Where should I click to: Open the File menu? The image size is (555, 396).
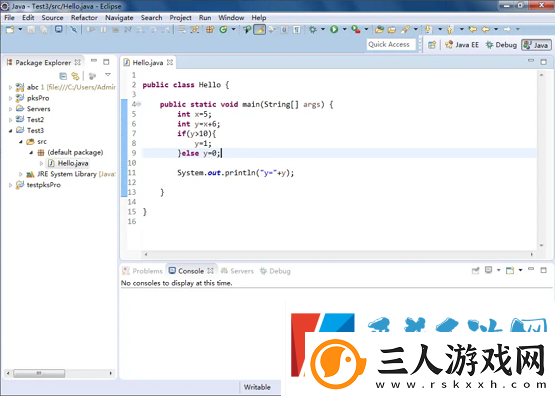pyautogui.click(x=9, y=18)
